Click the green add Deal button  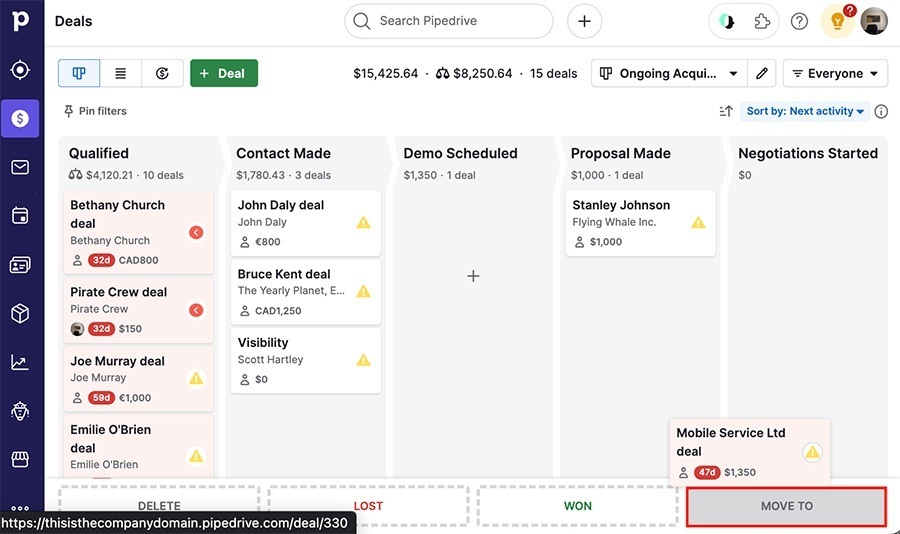coord(223,73)
